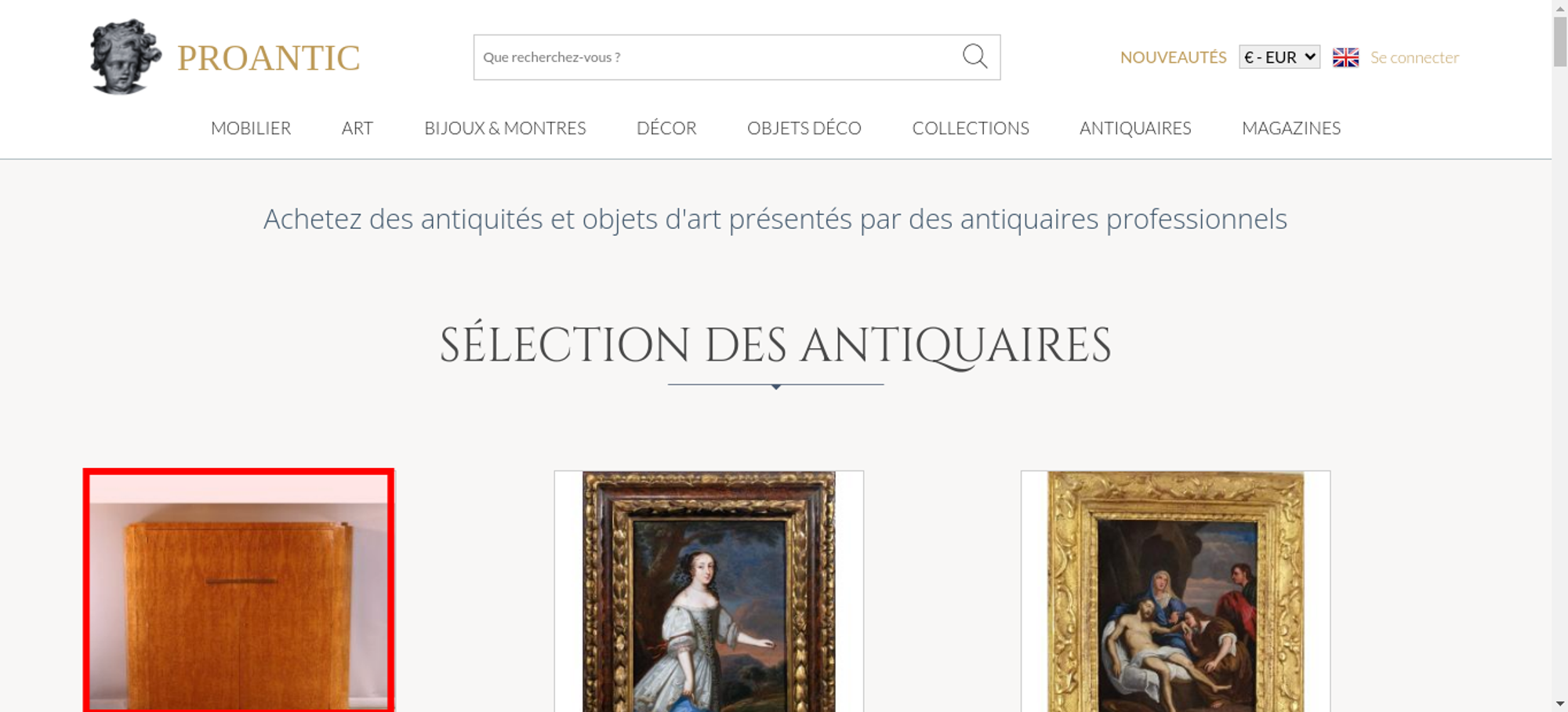Open the lady portrait painting thumbnail
The image size is (1568, 712).
(709, 591)
